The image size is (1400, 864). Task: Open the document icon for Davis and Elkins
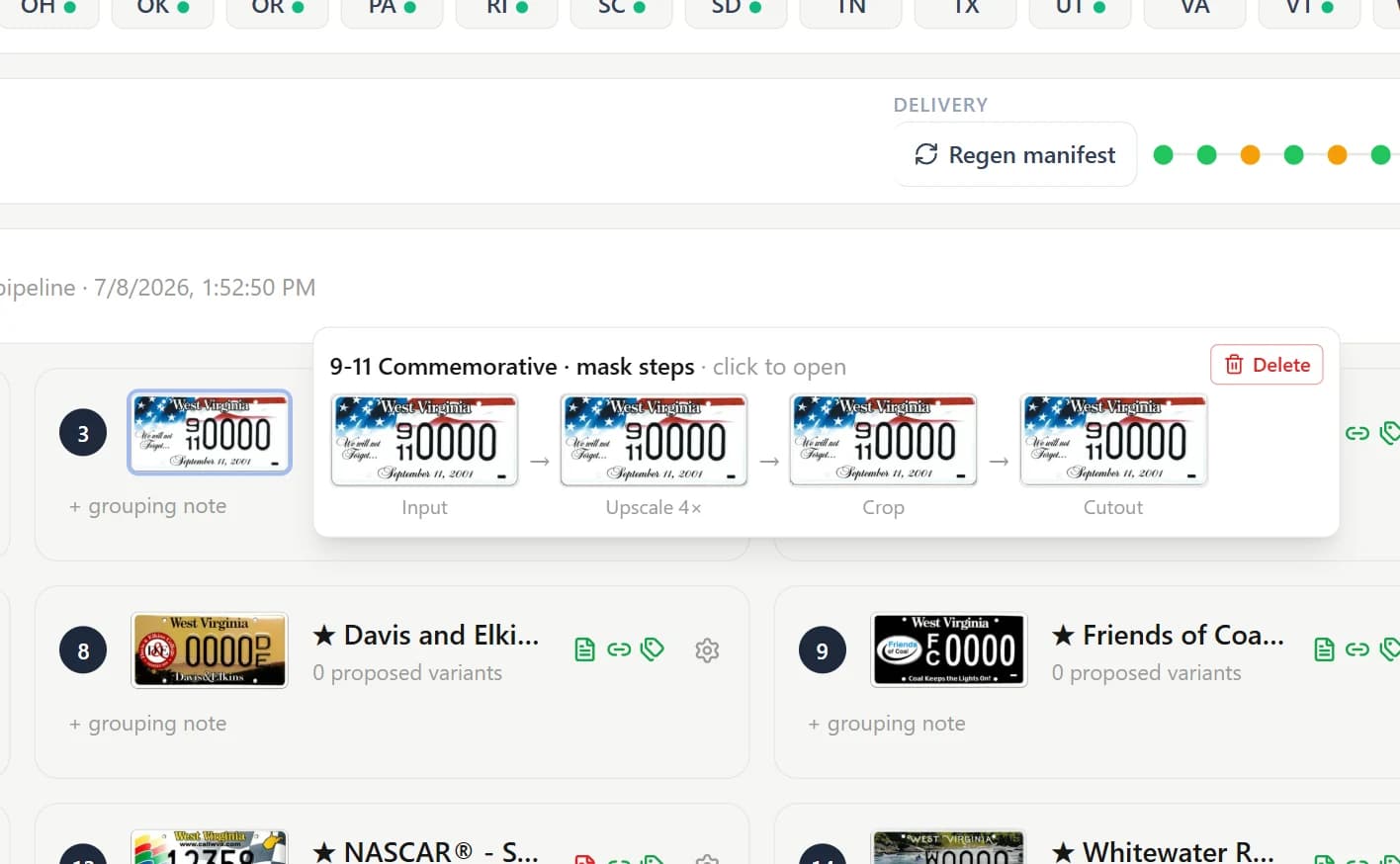coord(584,649)
